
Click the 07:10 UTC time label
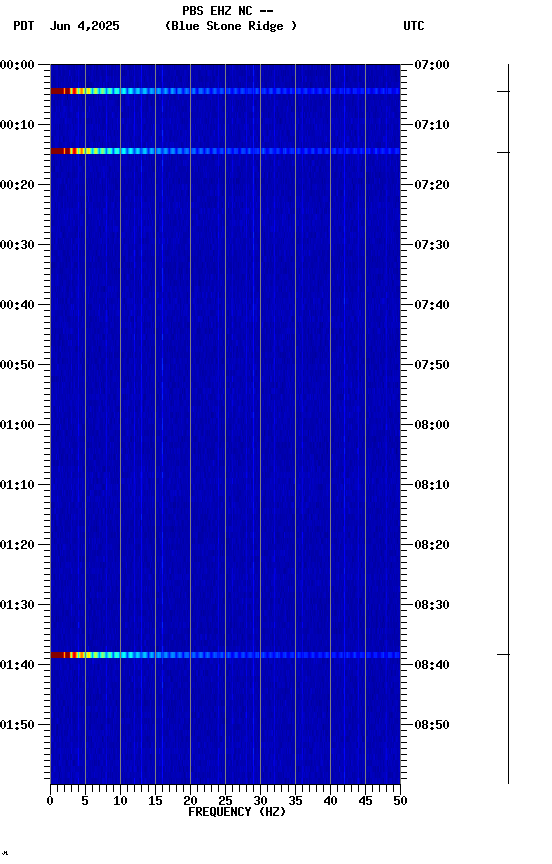coord(432,125)
